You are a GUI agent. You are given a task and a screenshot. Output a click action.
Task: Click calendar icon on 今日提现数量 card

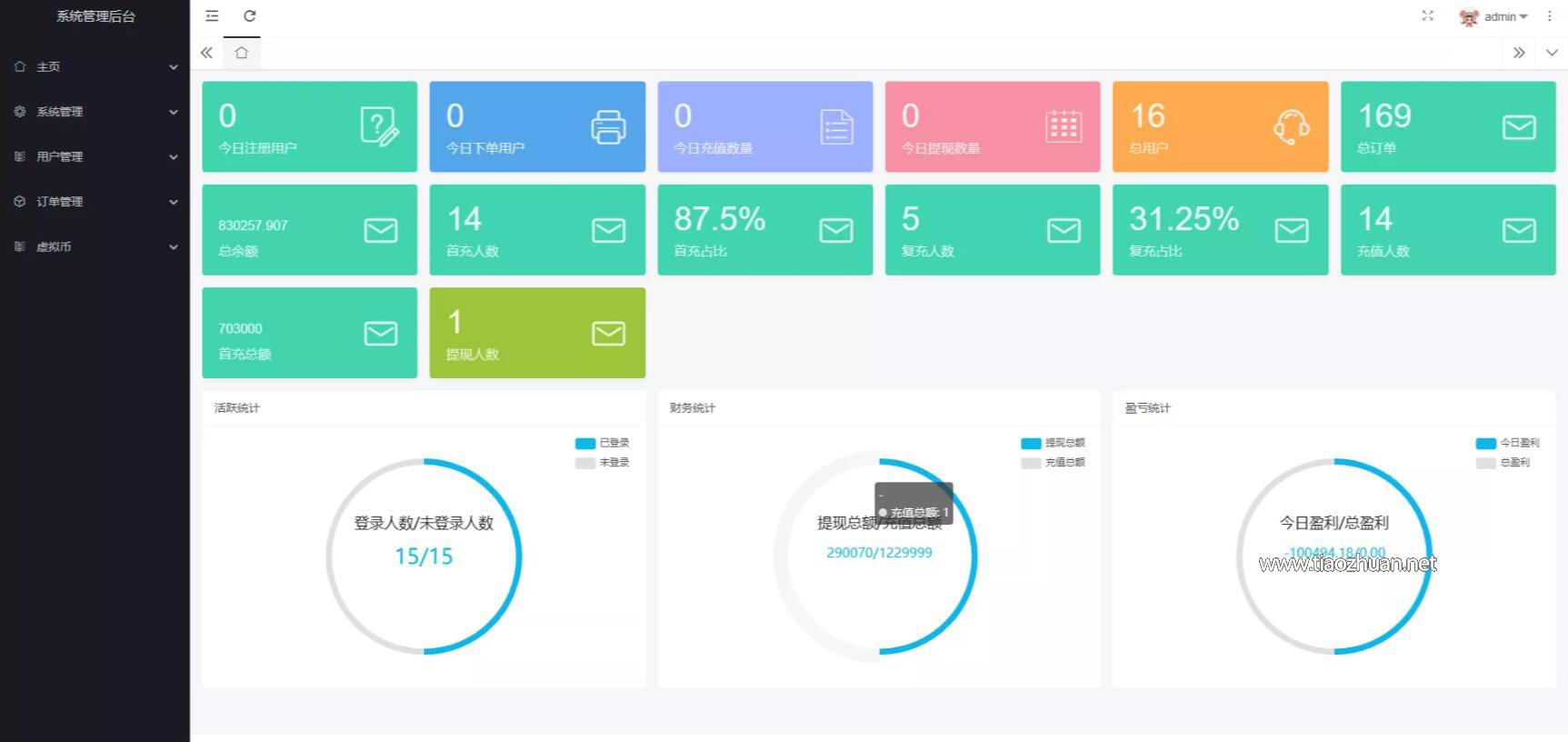coord(1063,127)
